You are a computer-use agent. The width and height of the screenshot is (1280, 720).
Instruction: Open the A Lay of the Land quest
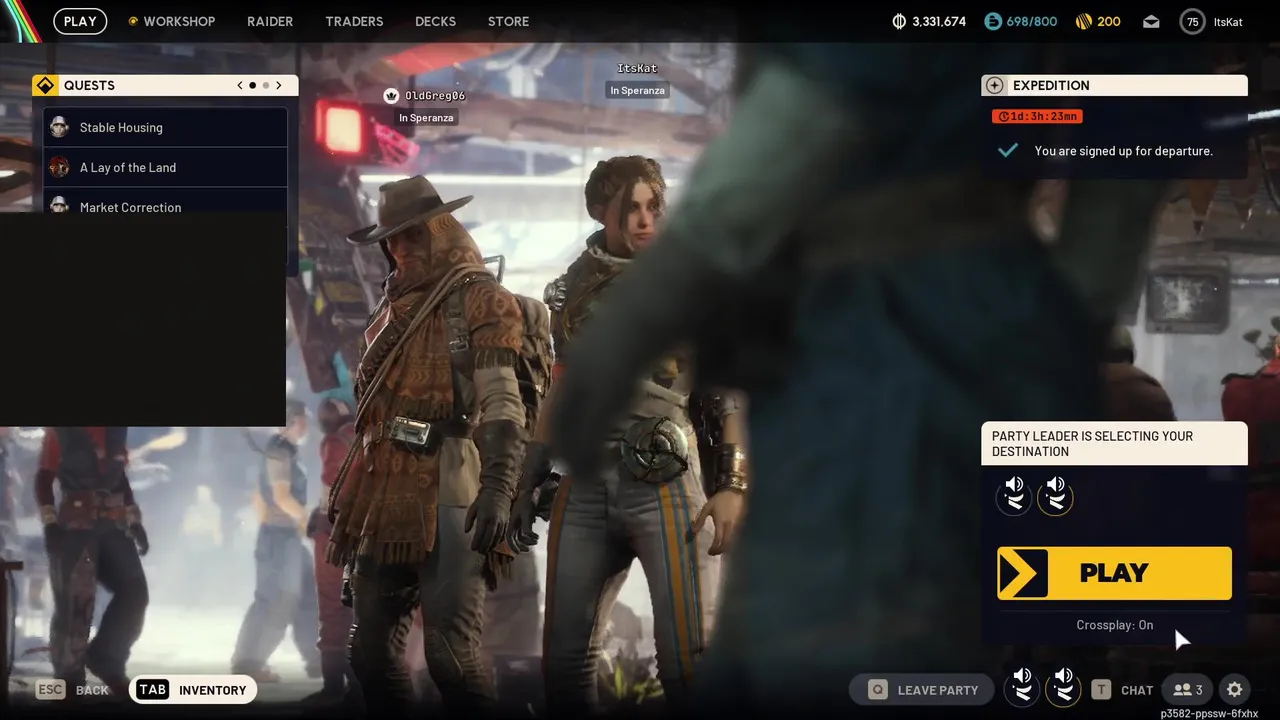click(x=165, y=167)
